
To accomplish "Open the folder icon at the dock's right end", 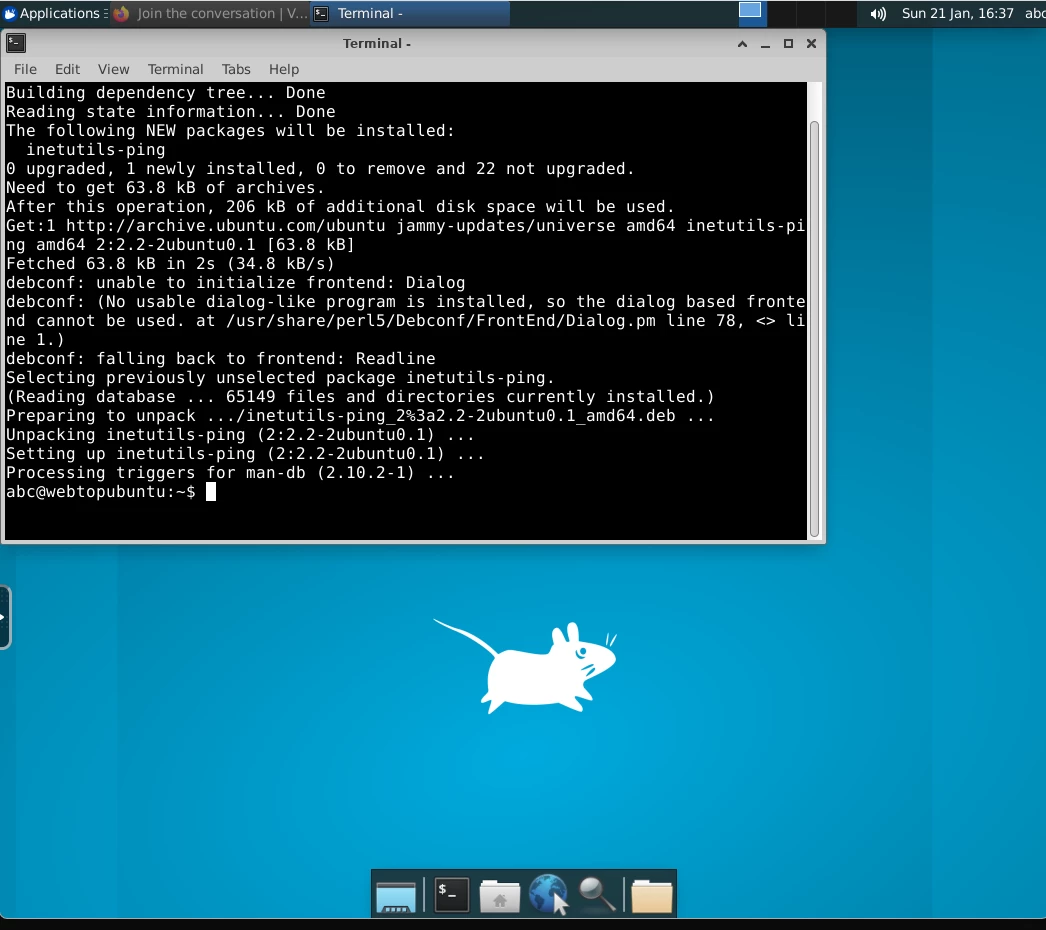I will 652,895.
